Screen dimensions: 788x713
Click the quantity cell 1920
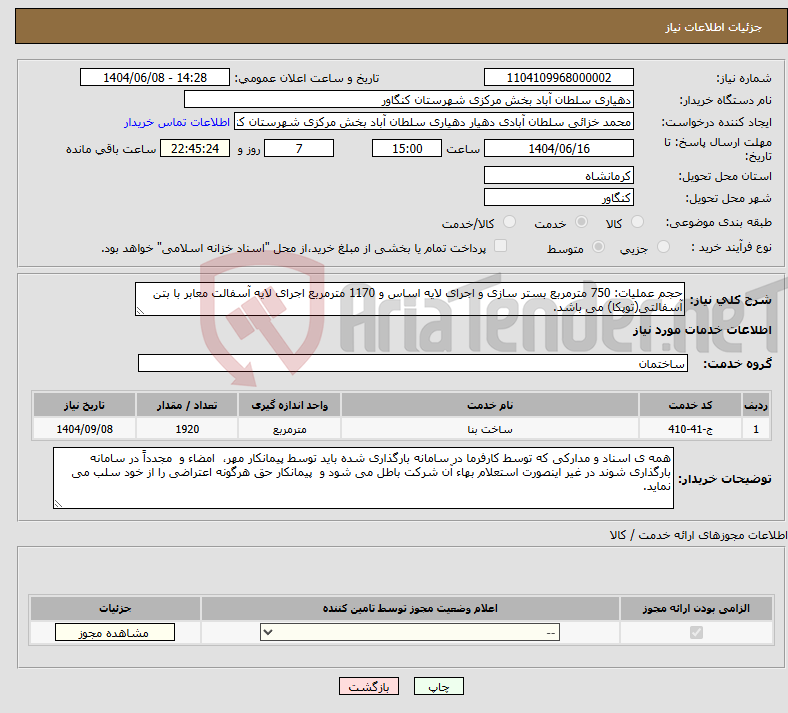coord(187,429)
